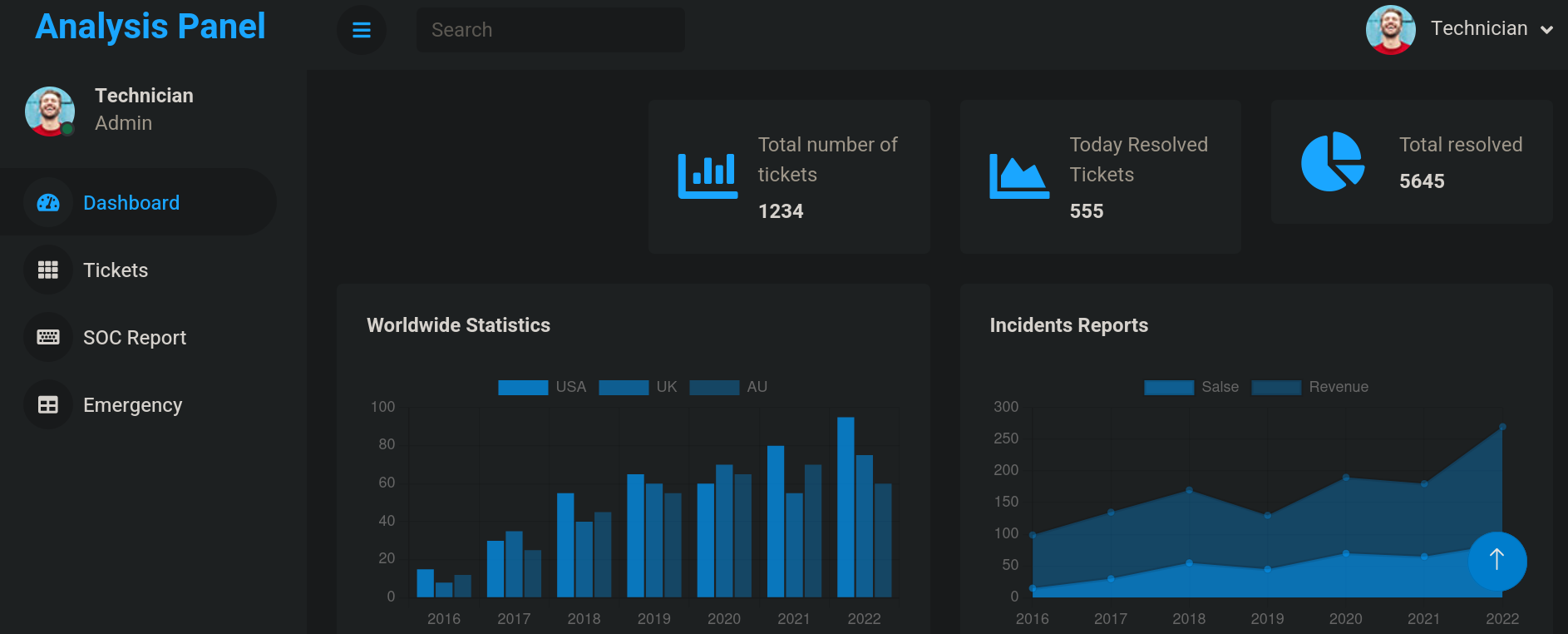Click the 'Total resolved' label
The height and width of the screenshot is (634, 1568).
1461,145
